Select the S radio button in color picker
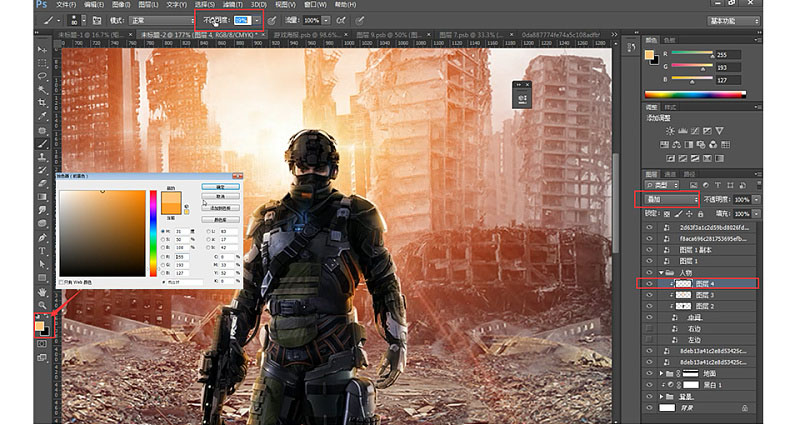This screenshot has width=800, height=425. (x=163, y=239)
